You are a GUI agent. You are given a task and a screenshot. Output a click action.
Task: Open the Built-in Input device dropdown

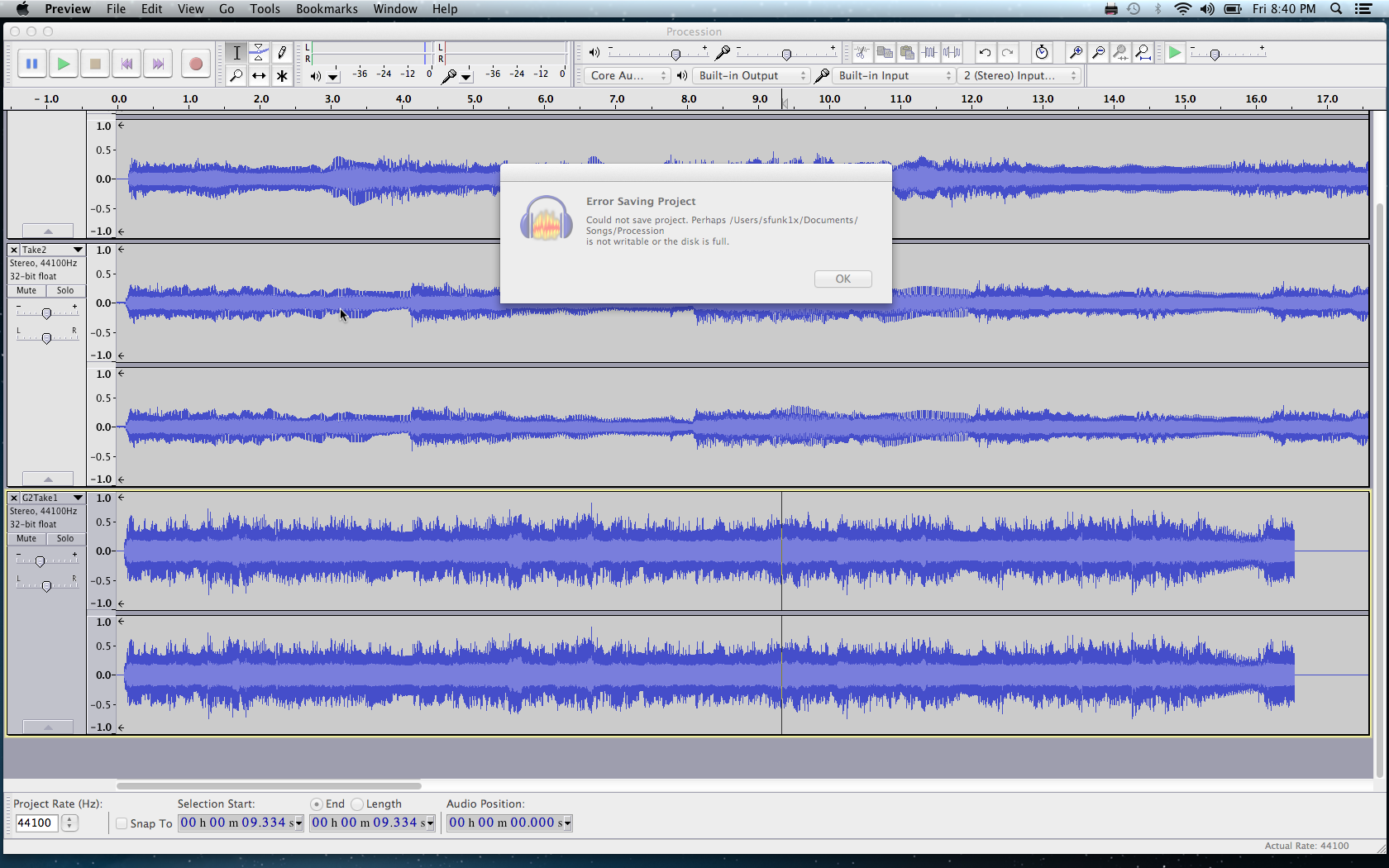click(895, 75)
